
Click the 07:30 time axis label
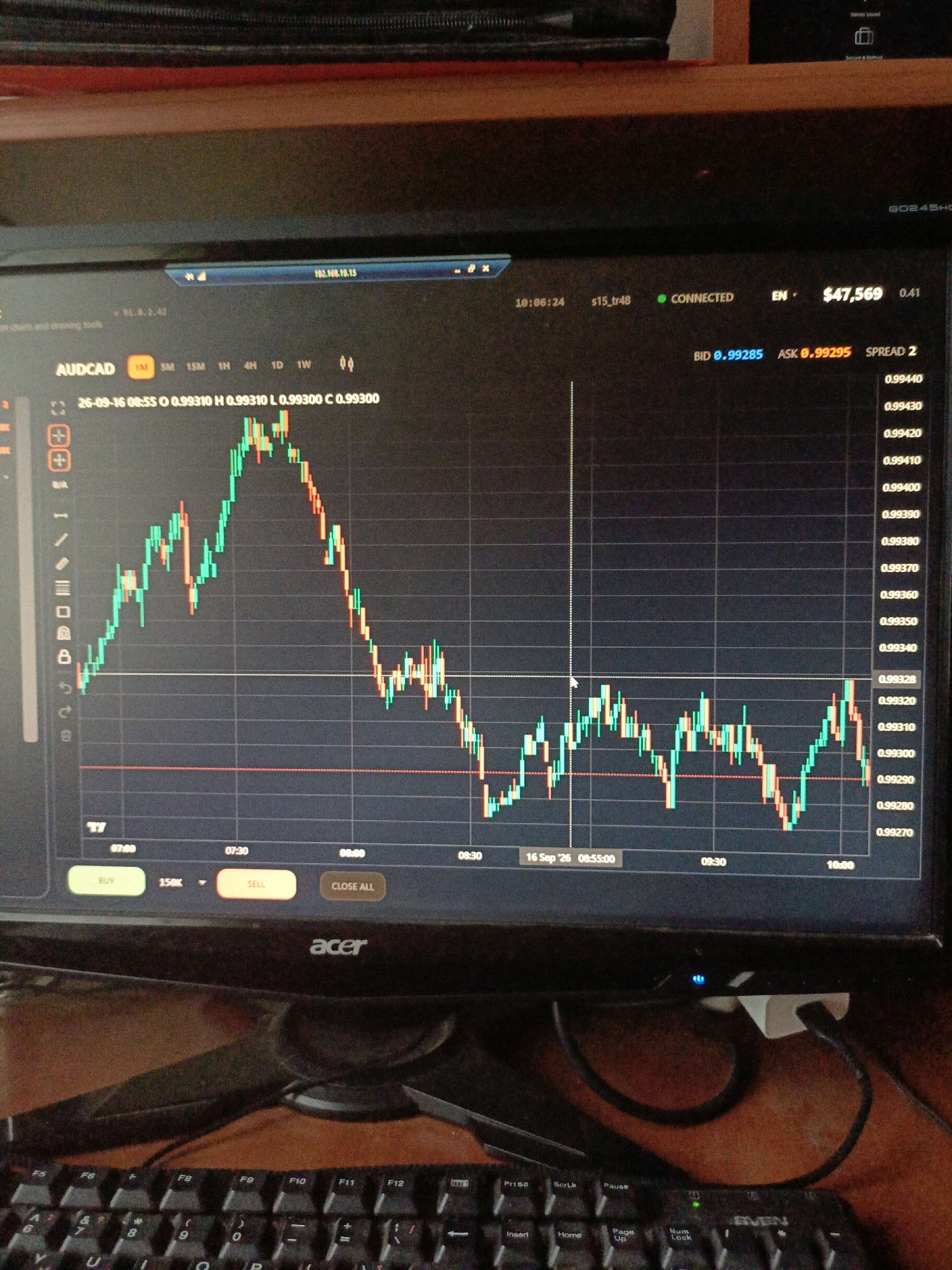236,850
